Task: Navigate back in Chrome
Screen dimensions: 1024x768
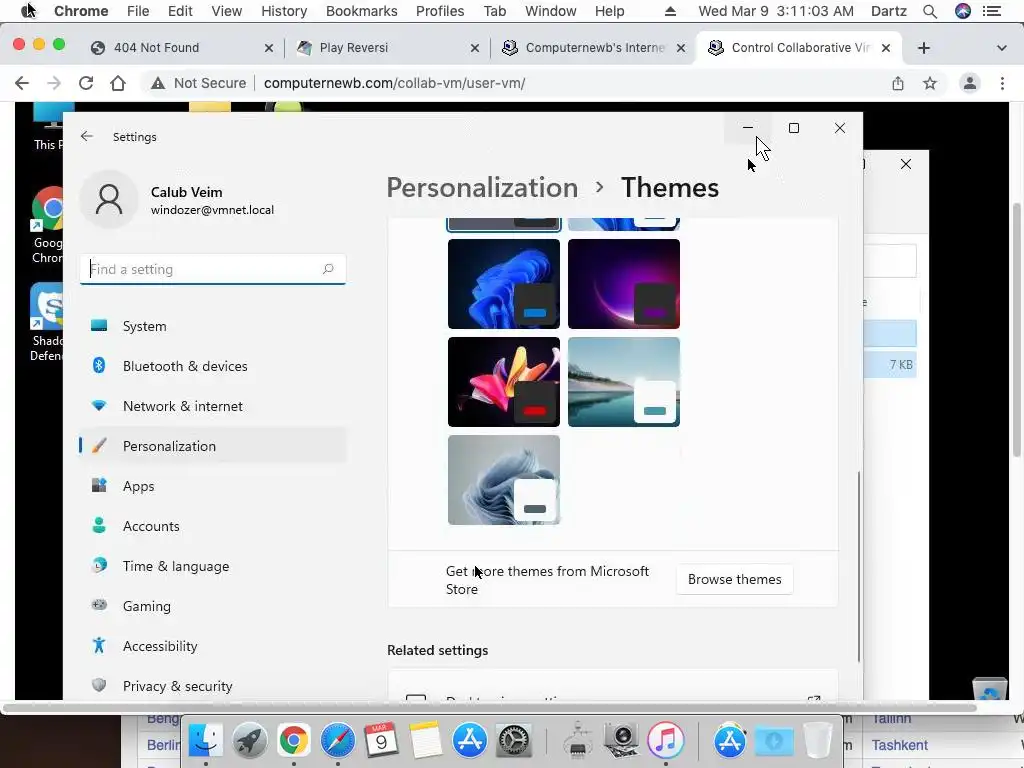Action: pyautogui.click(x=22, y=83)
